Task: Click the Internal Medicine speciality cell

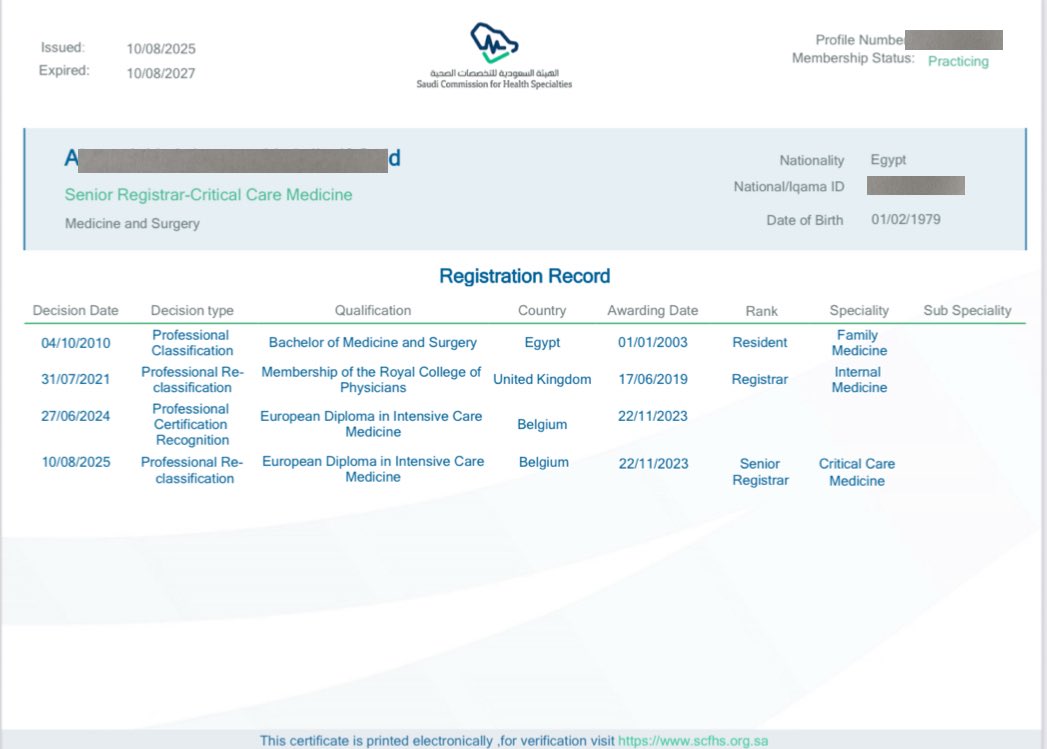Action: click(859, 379)
